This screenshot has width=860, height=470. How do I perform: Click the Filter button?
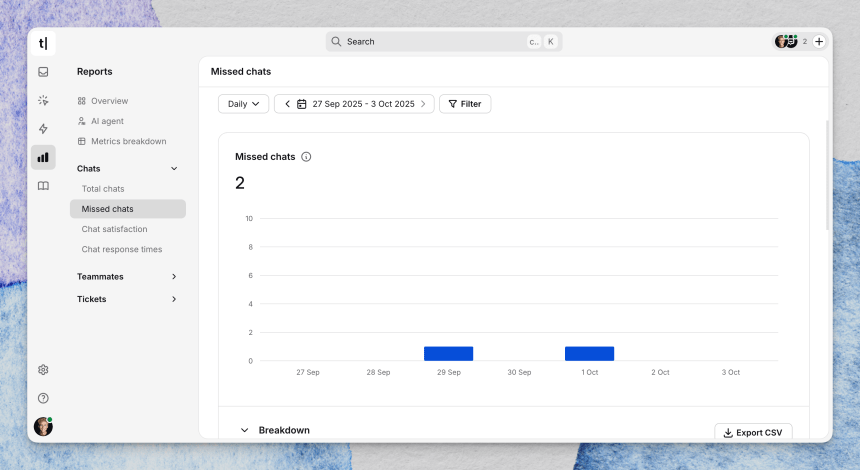pyautogui.click(x=465, y=104)
